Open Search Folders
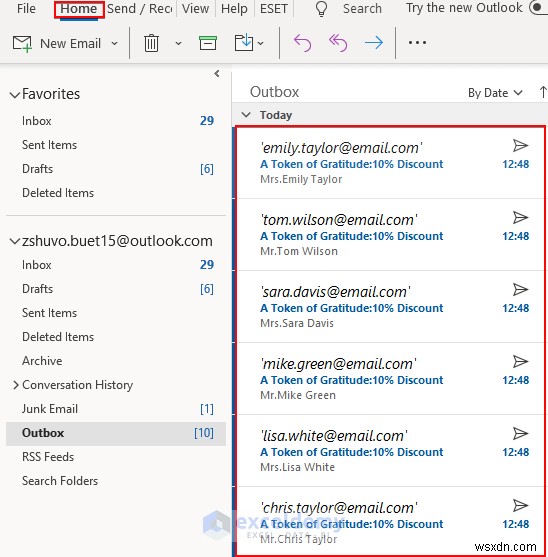Image resolution: width=548 pixels, height=557 pixels. (116, 481)
